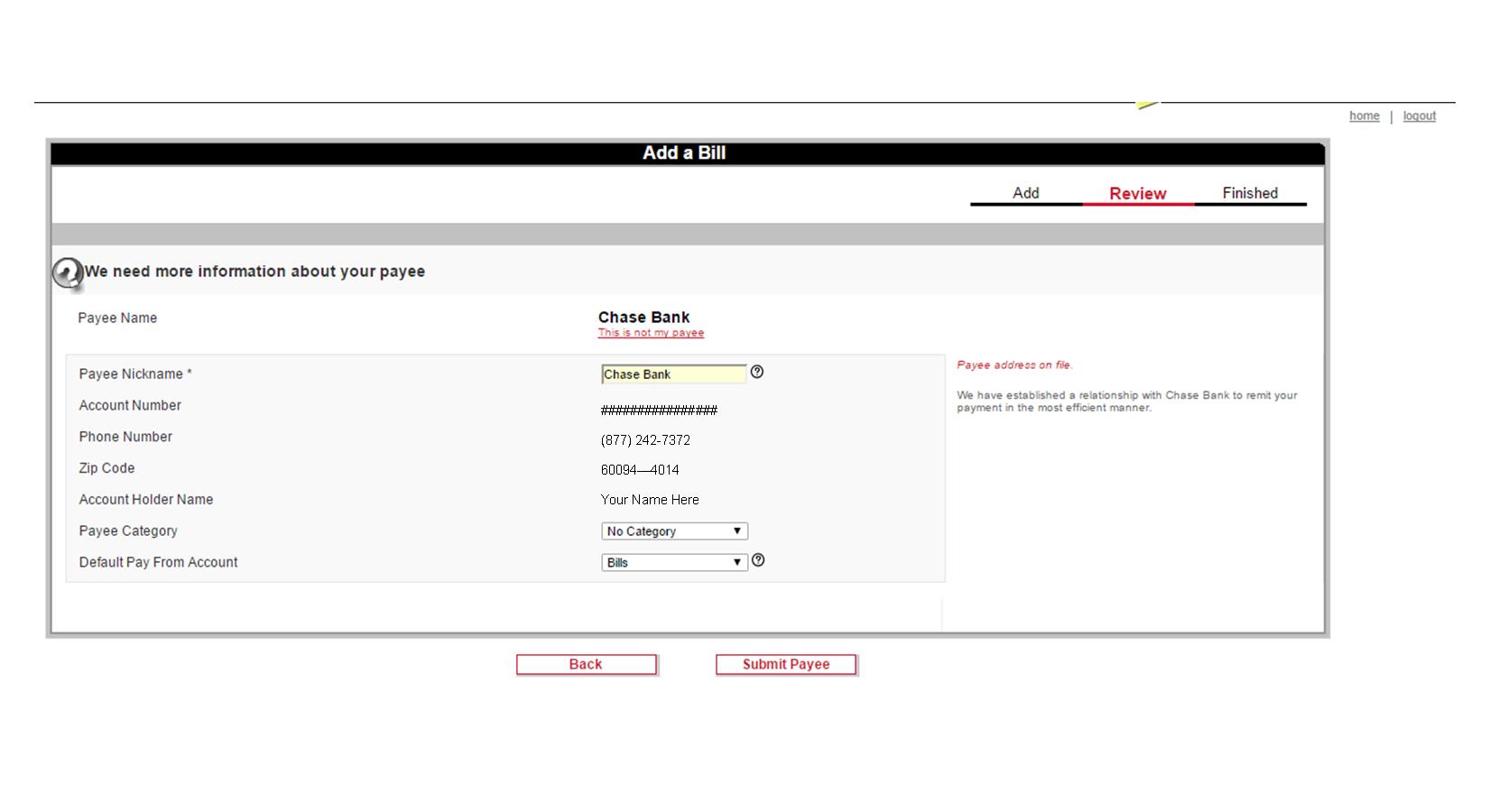Click the arrow on No Category combo box
Screen dimensions: 1489x812
coord(736,531)
